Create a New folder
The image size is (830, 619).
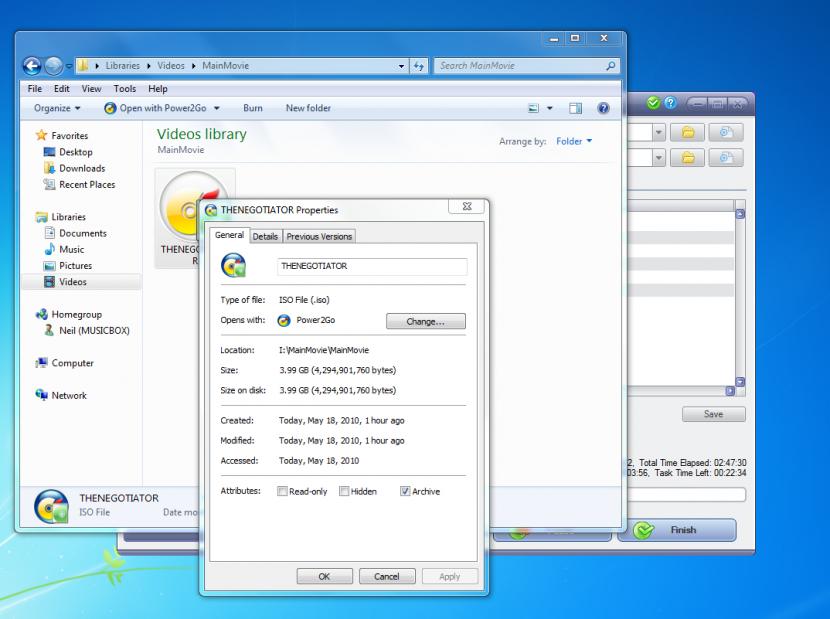(x=308, y=108)
